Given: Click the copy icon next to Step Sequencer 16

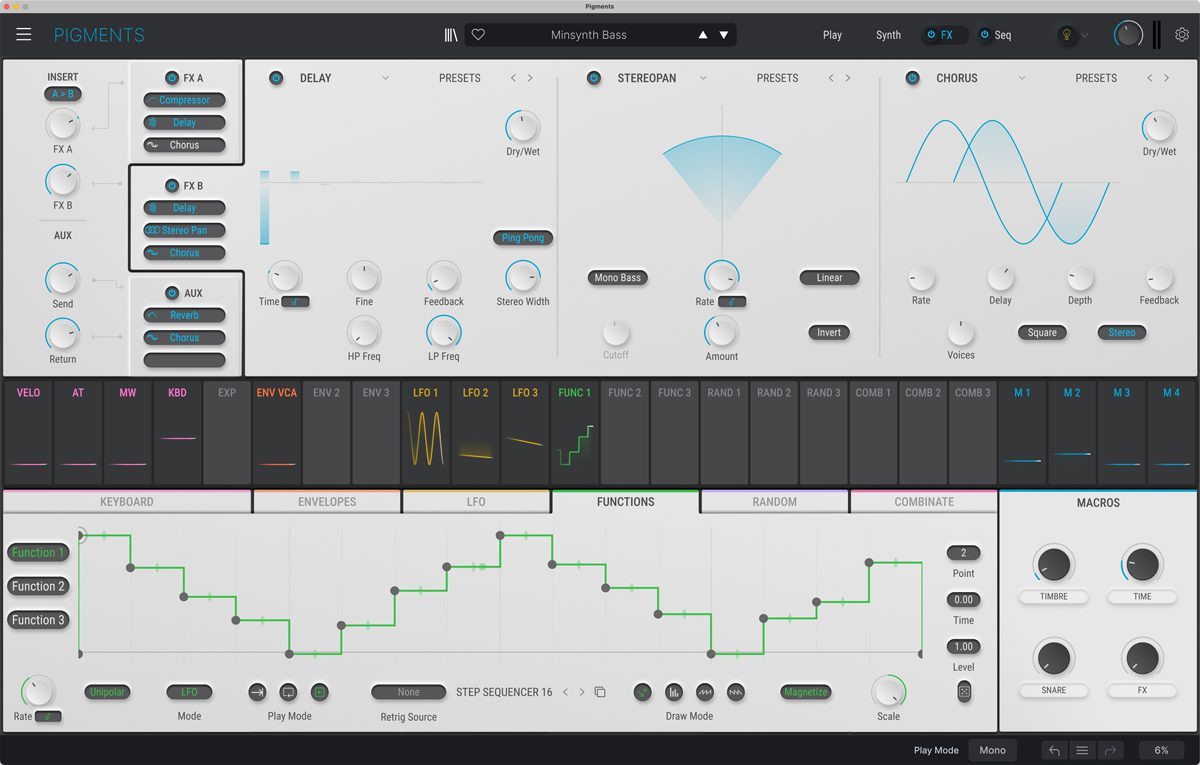Looking at the screenshot, I should point(600,691).
